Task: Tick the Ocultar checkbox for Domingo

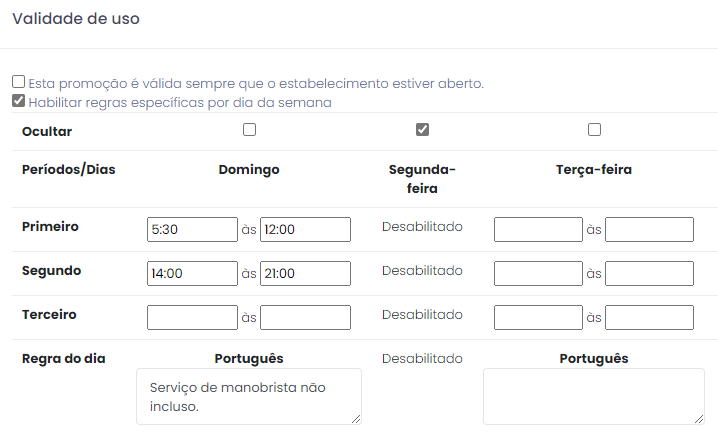Action: click(x=250, y=130)
